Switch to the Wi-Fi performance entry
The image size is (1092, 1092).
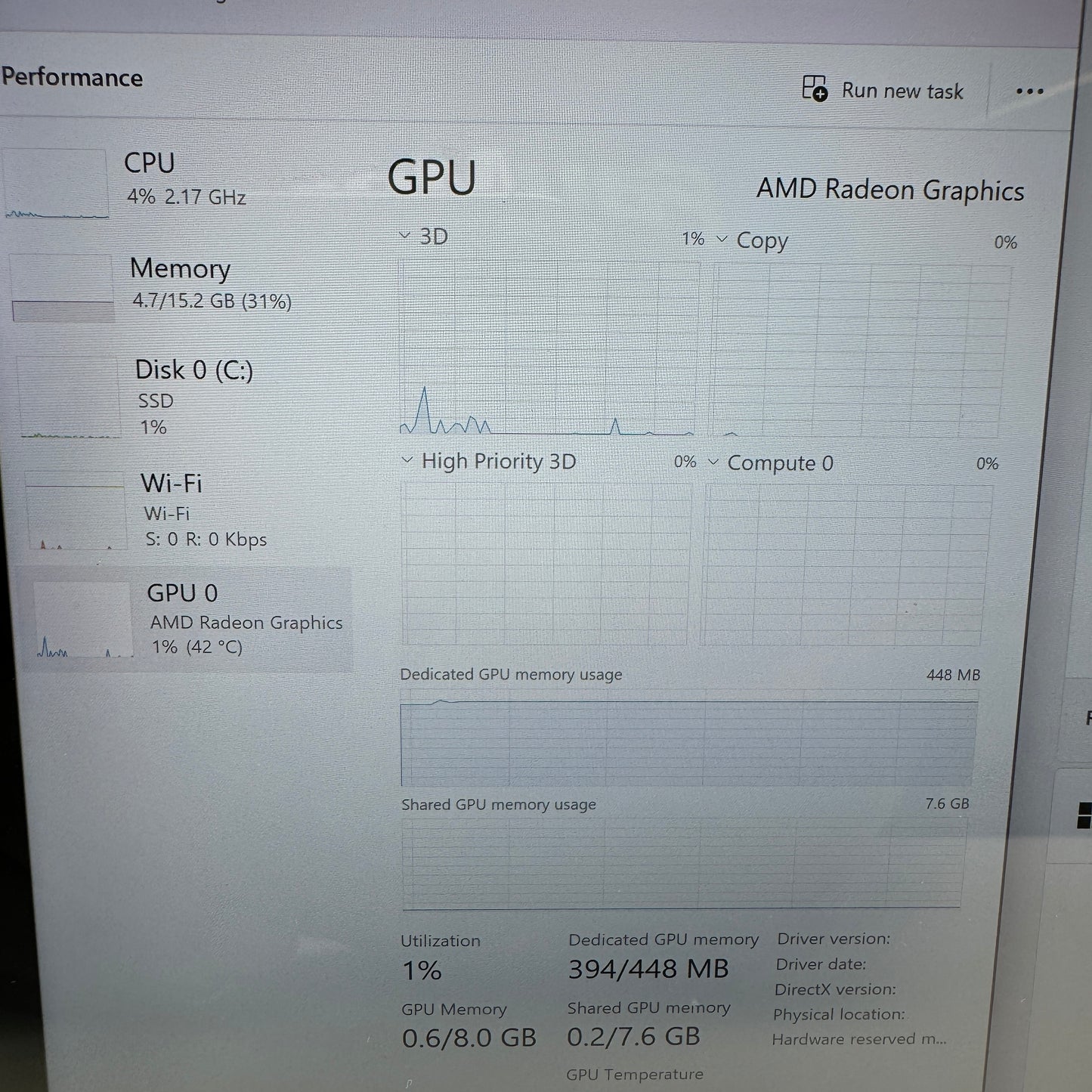[187, 510]
